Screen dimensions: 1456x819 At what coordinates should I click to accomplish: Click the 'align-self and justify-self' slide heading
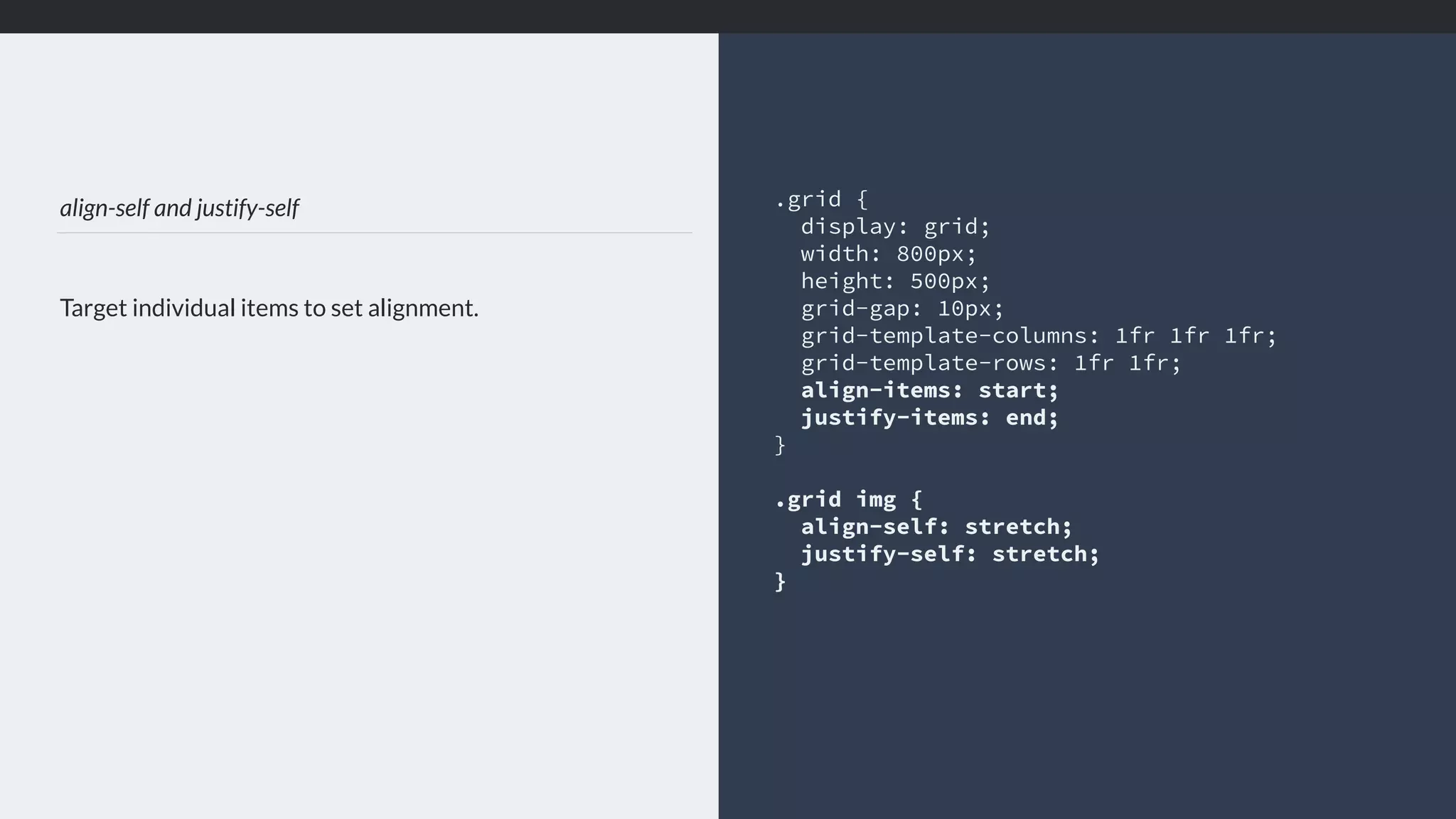179,208
